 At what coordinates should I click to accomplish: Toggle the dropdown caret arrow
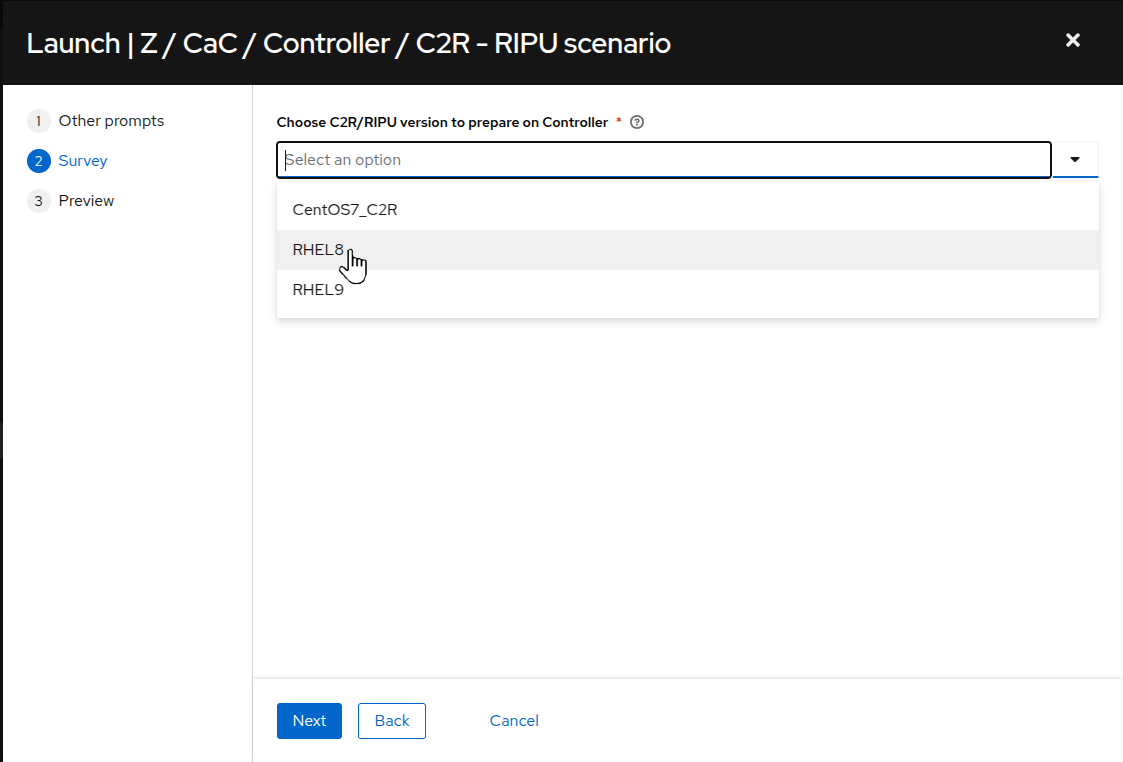[1075, 160]
